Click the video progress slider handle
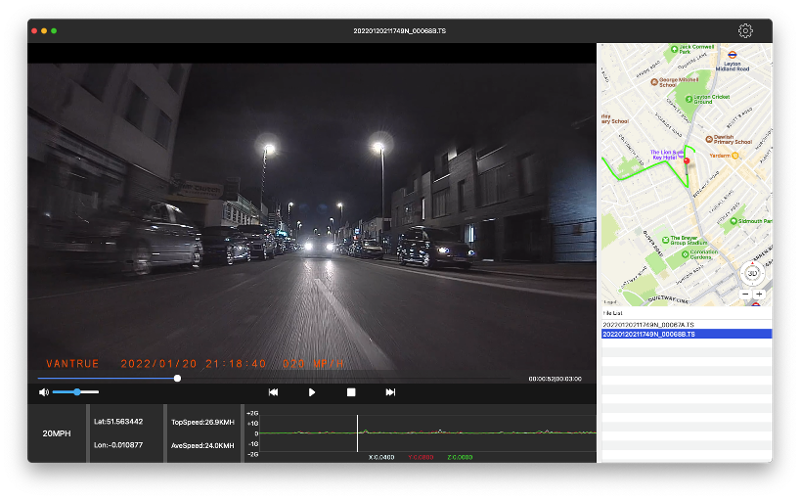Viewport: 800px width, 499px height. pyautogui.click(x=177, y=379)
